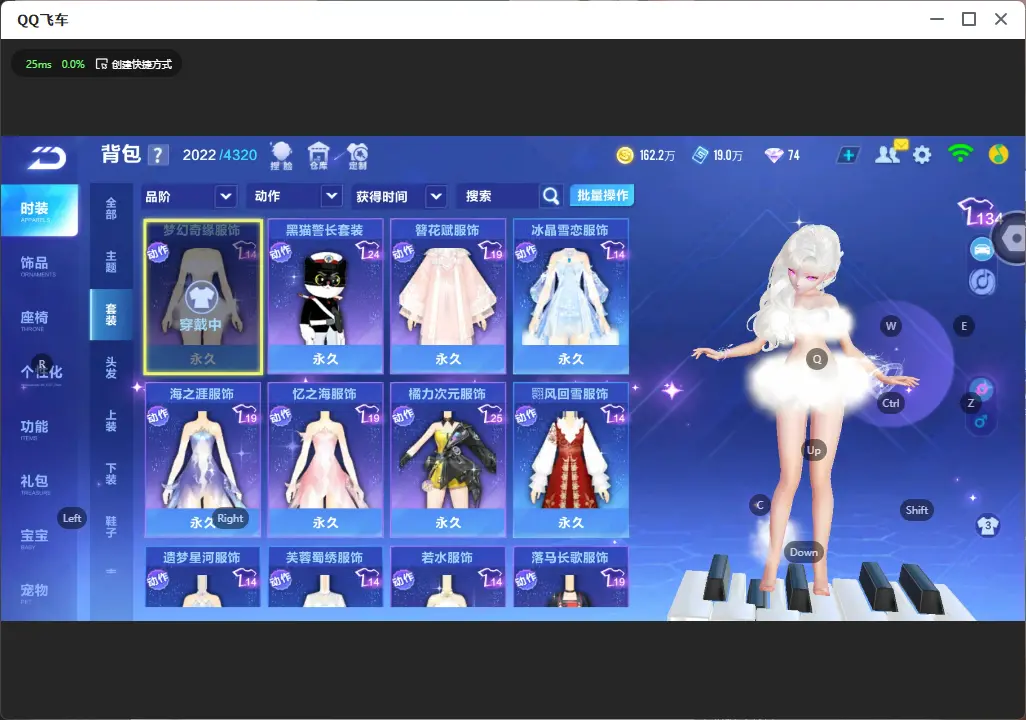Select the 梦幻奇缘服饰 worn outfit card

click(x=203, y=297)
